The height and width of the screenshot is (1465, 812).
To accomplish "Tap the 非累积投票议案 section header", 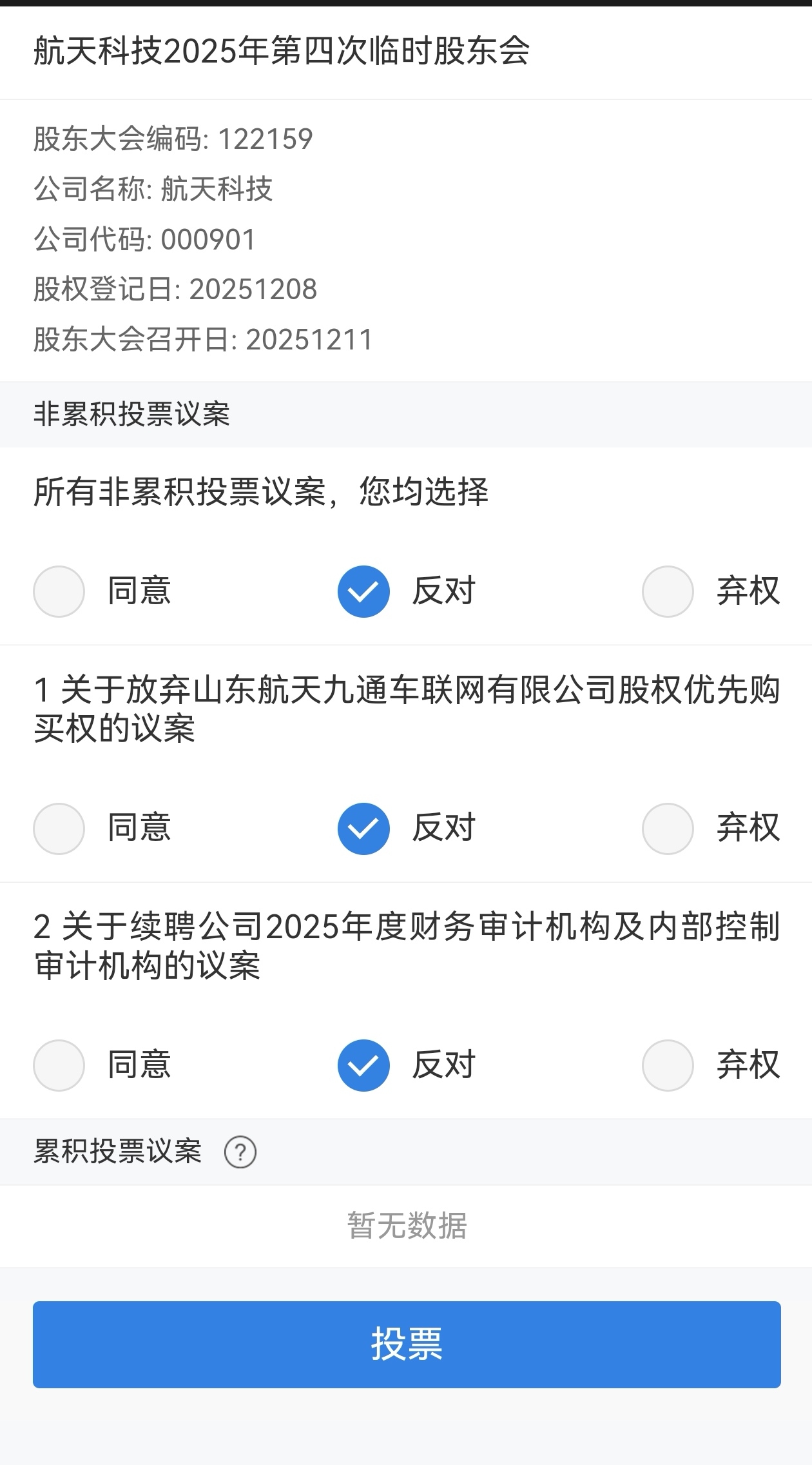I will click(x=131, y=414).
